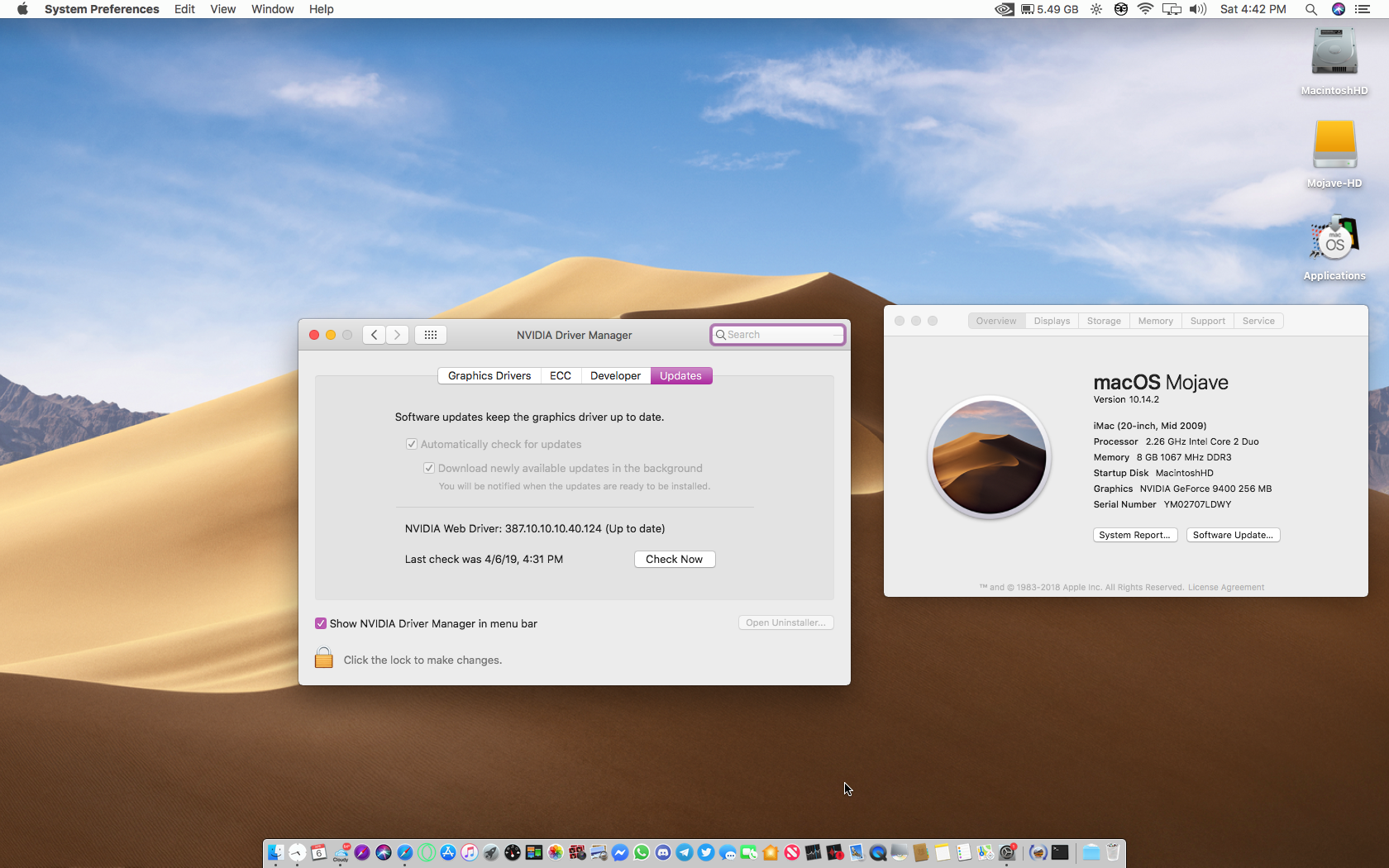Open NVIDIA menu bar icon

tap(1004, 9)
